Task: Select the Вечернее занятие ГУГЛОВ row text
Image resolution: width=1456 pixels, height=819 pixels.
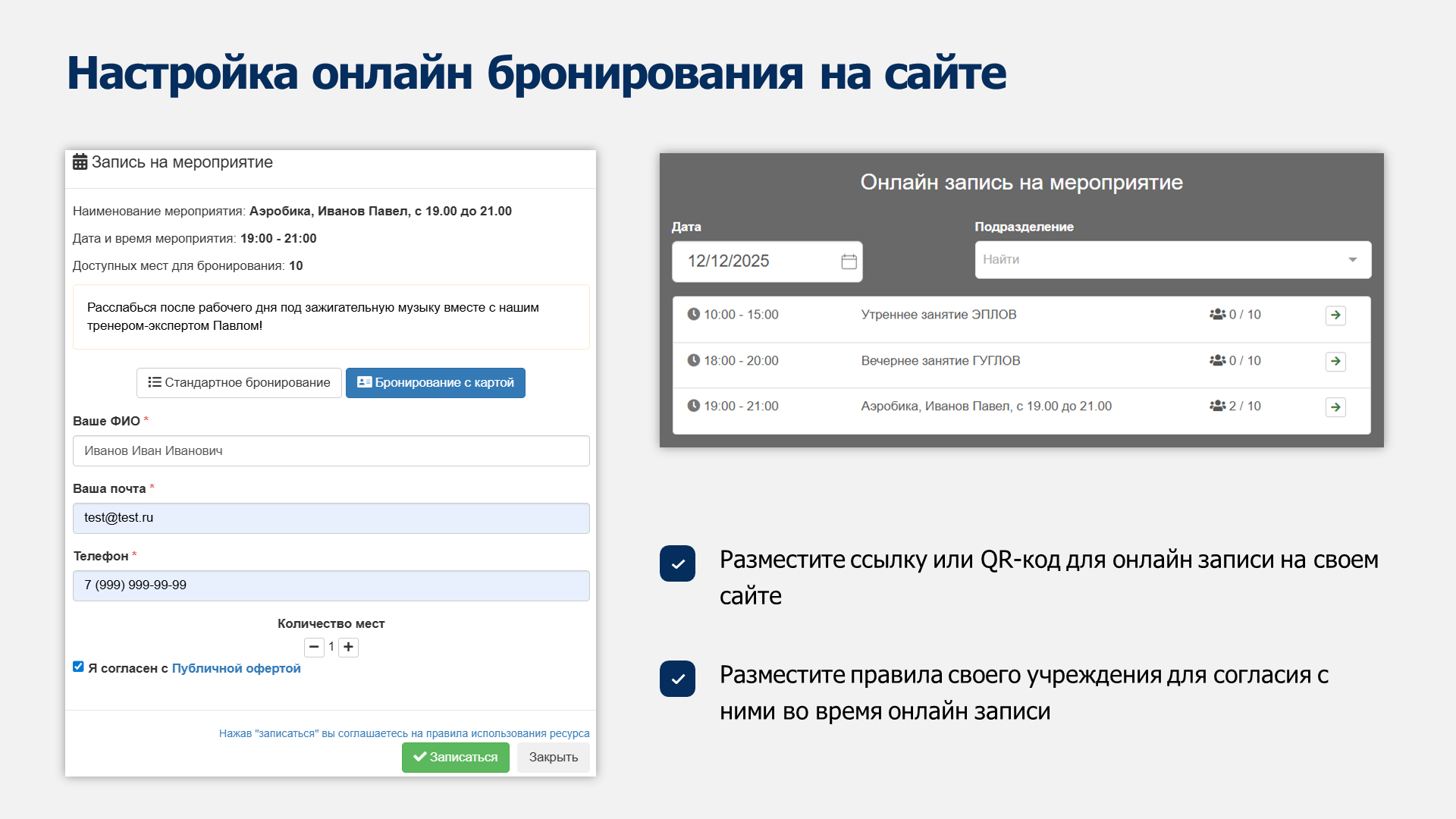Action: tap(940, 361)
